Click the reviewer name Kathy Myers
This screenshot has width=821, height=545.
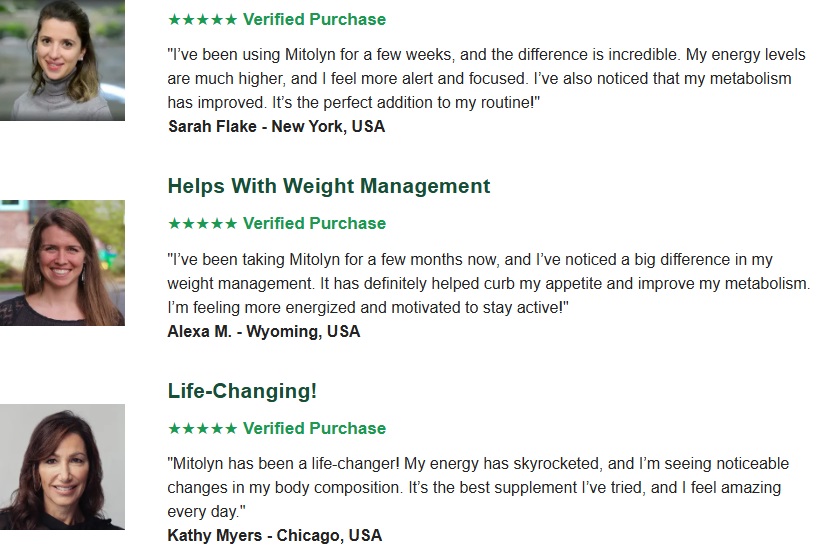coord(214,535)
